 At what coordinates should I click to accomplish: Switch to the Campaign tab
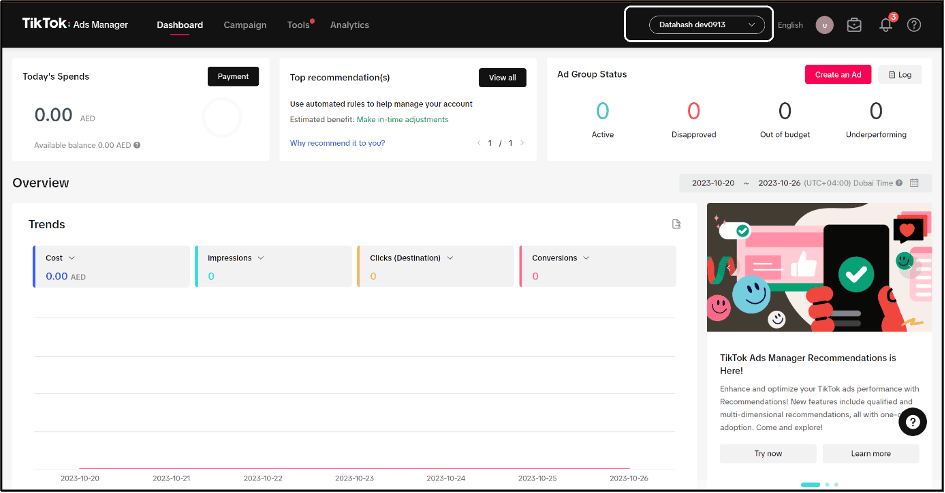245,25
